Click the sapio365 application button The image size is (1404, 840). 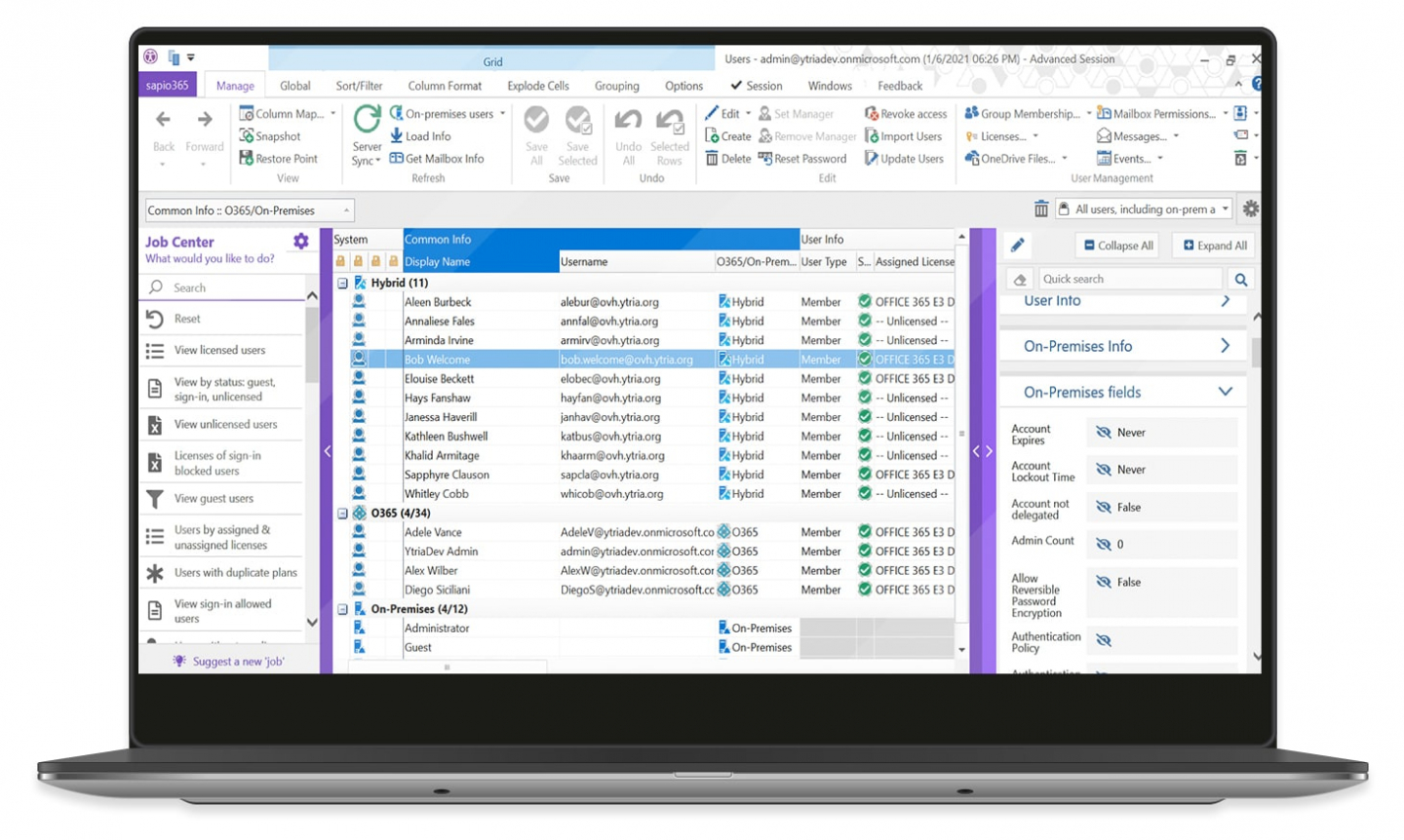(168, 86)
